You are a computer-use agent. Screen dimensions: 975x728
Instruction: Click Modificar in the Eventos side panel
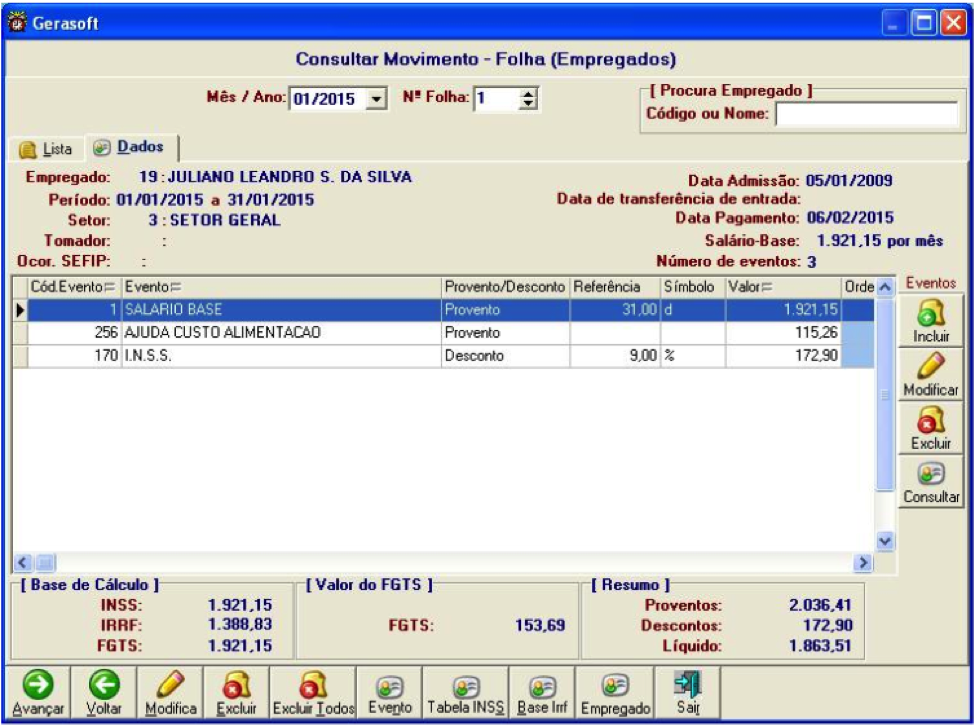click(931, 374)
